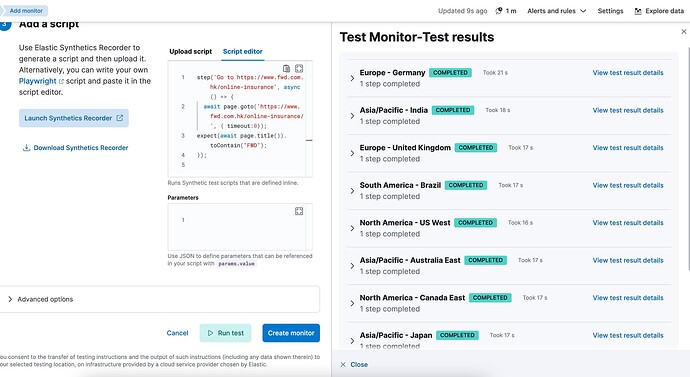Expand South America - Brazil result row
The height and width of the screenshot is (377, 690).
[x=352, y=190]
